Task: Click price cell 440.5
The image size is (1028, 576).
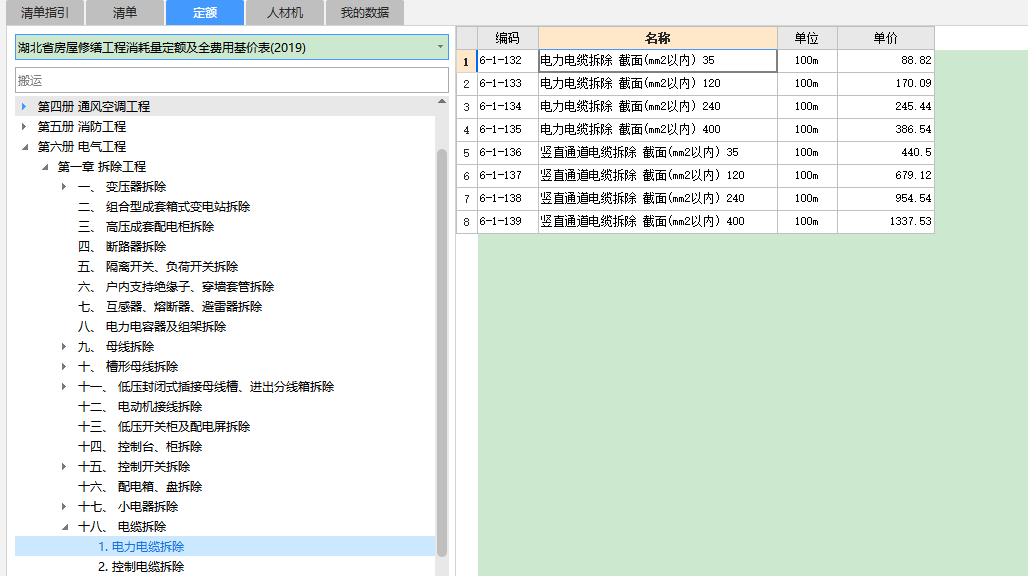Action: (886, 153)
